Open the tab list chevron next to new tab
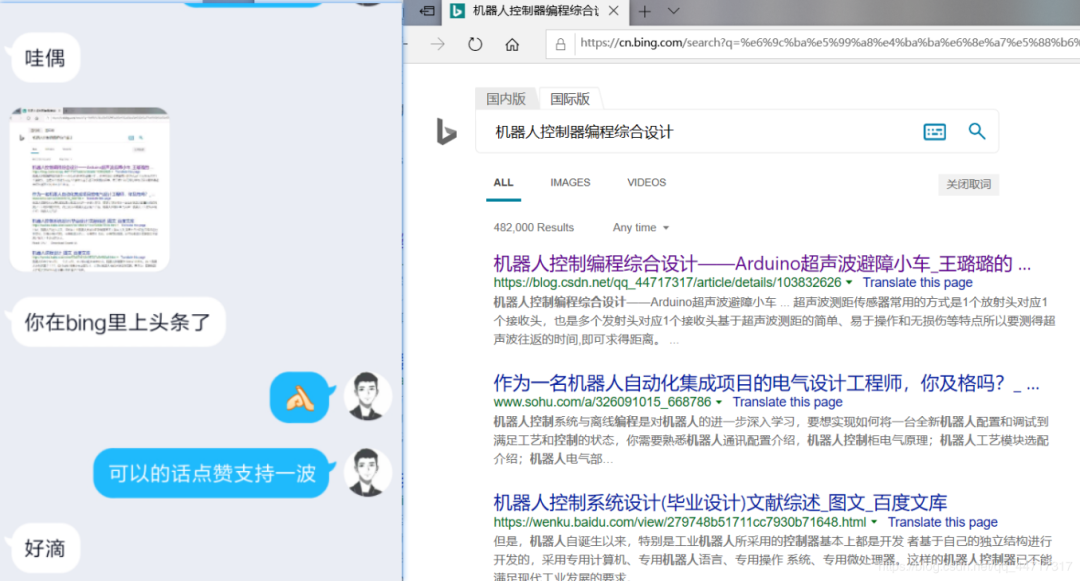This screenshot has height=581, width=1080. 674,11
